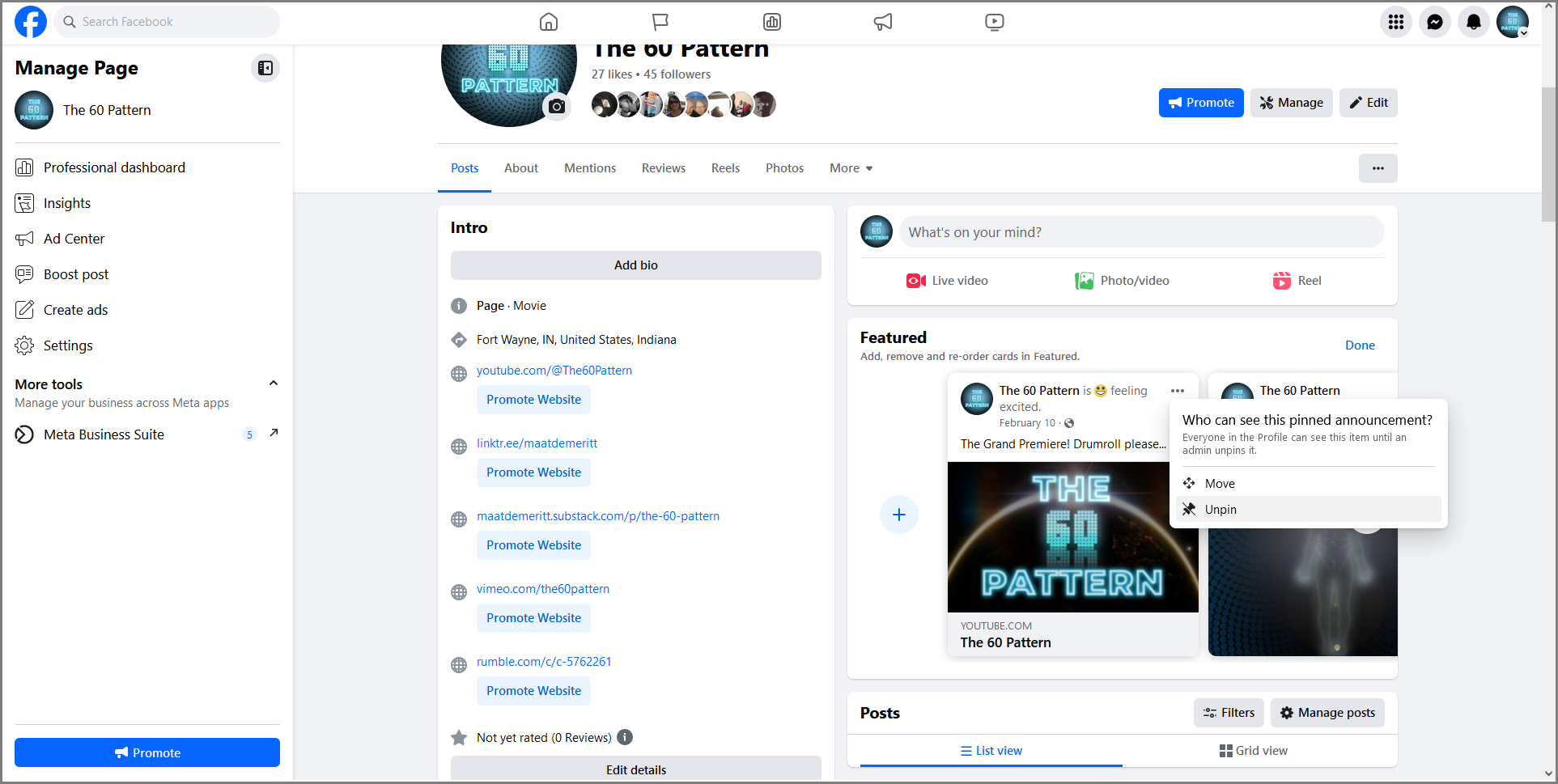Open the vimeo.com/the60pattern link

point(543,589)
